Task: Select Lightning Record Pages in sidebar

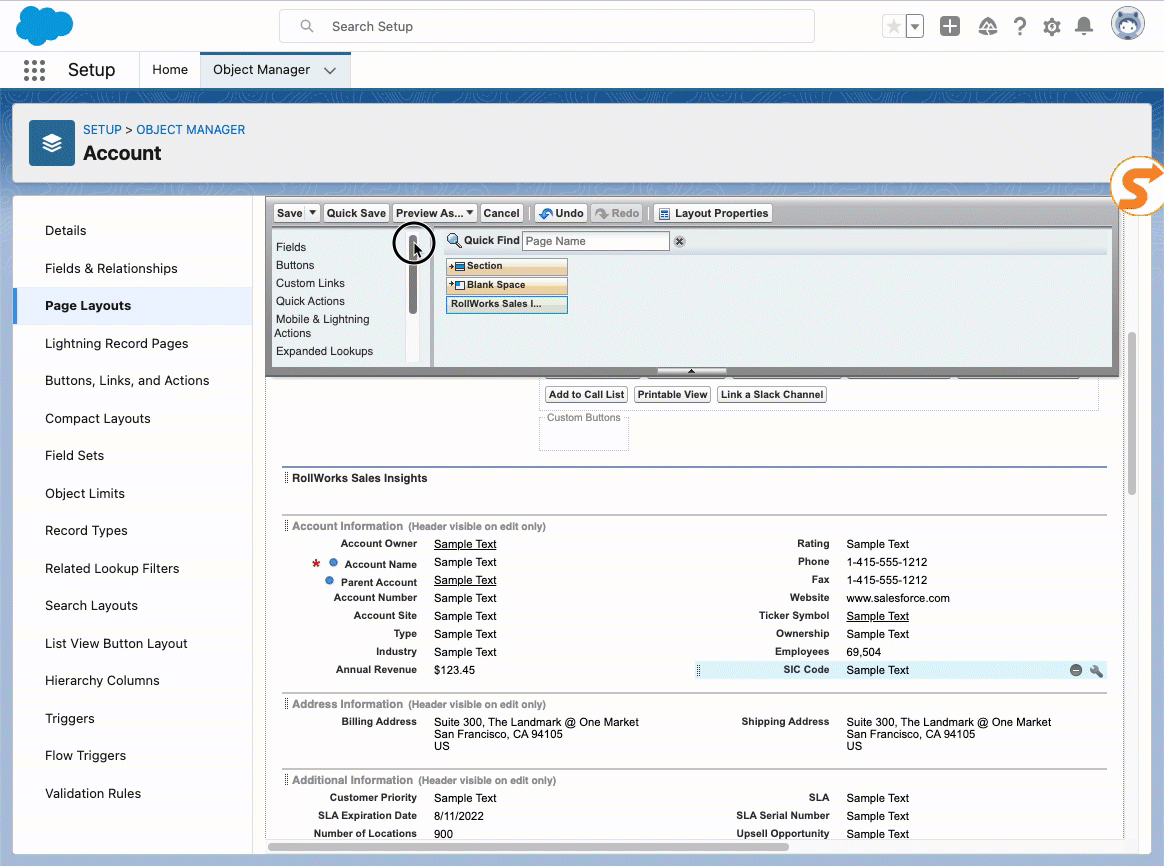Action: [116, 343]
